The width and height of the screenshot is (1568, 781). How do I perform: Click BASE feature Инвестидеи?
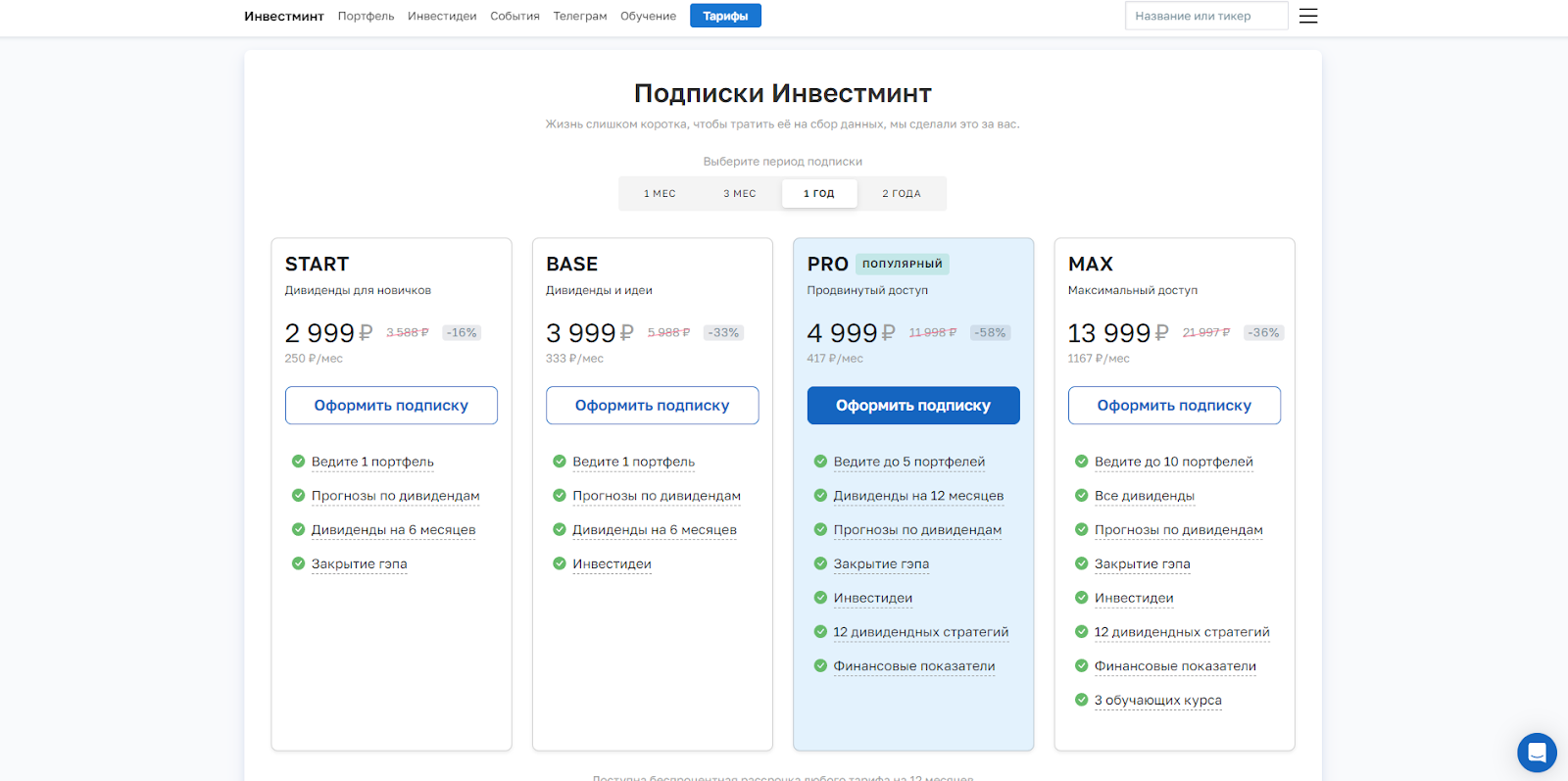[612, 563]
